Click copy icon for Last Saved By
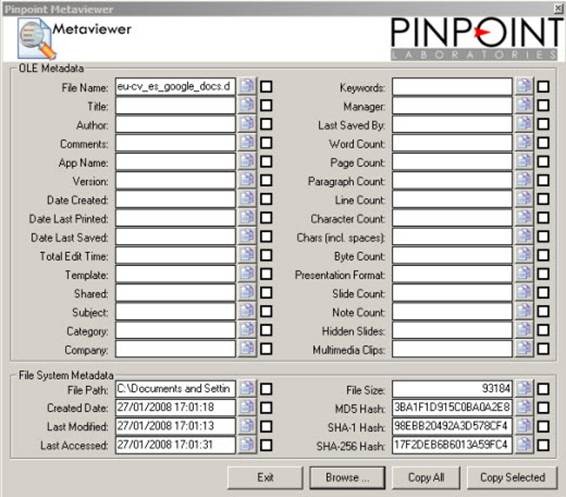566x497 pixels. [524, 124]
